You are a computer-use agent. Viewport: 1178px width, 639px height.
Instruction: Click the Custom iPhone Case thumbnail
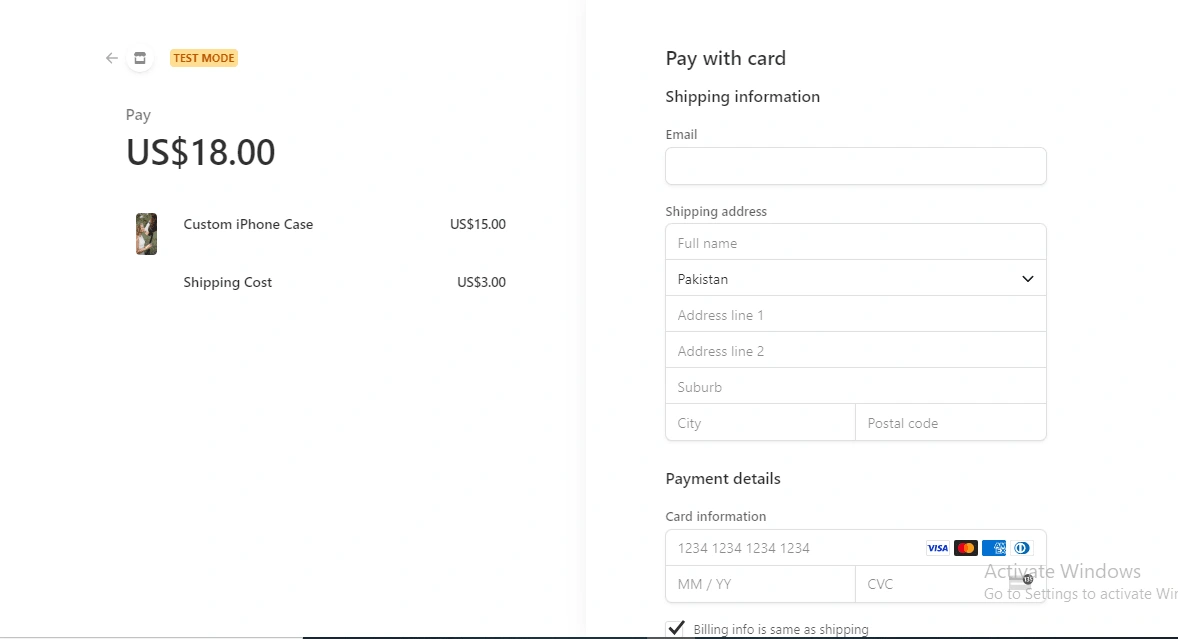point(147,234)
